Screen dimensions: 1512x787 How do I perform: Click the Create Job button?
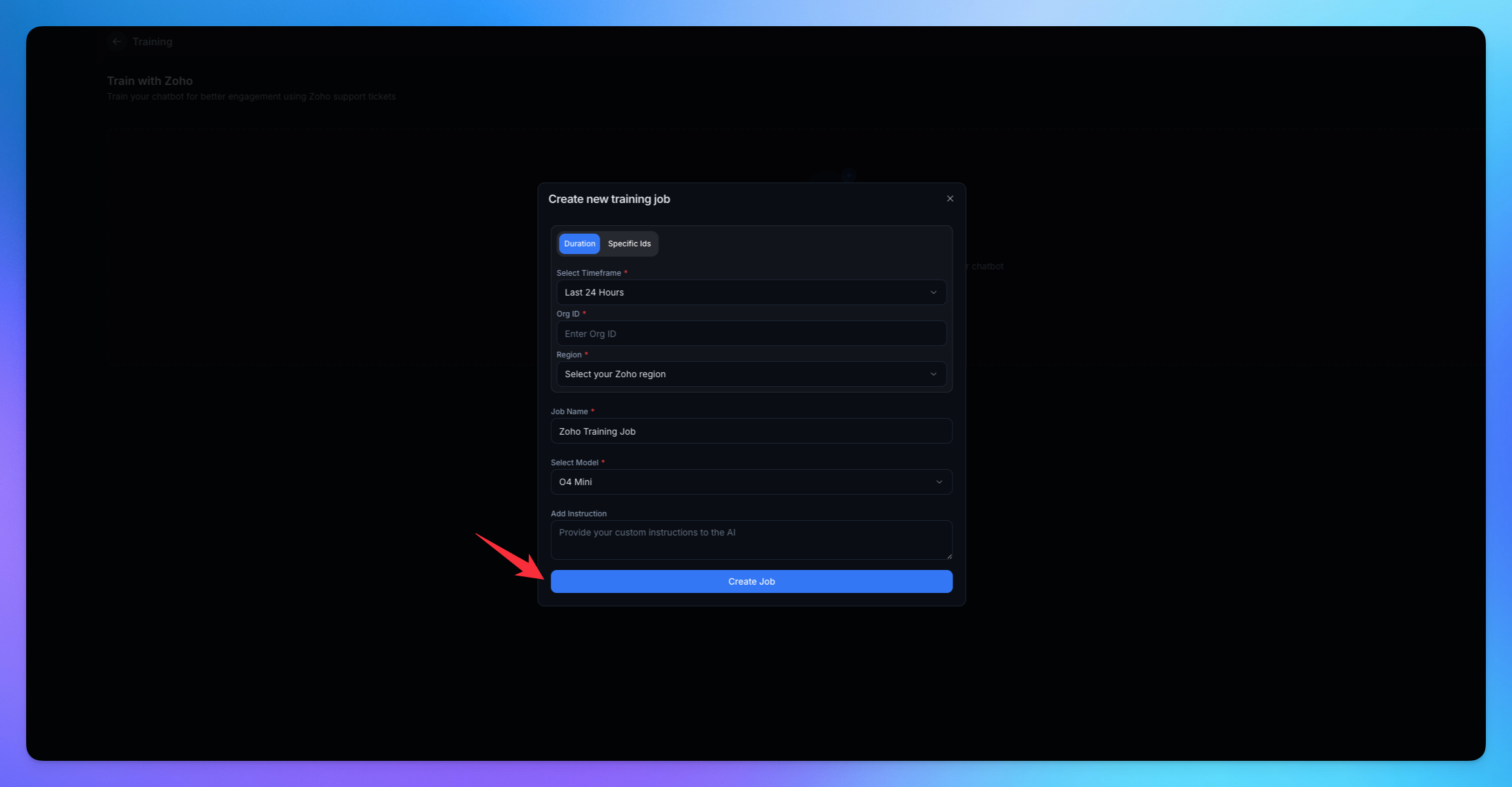(752, 581)
